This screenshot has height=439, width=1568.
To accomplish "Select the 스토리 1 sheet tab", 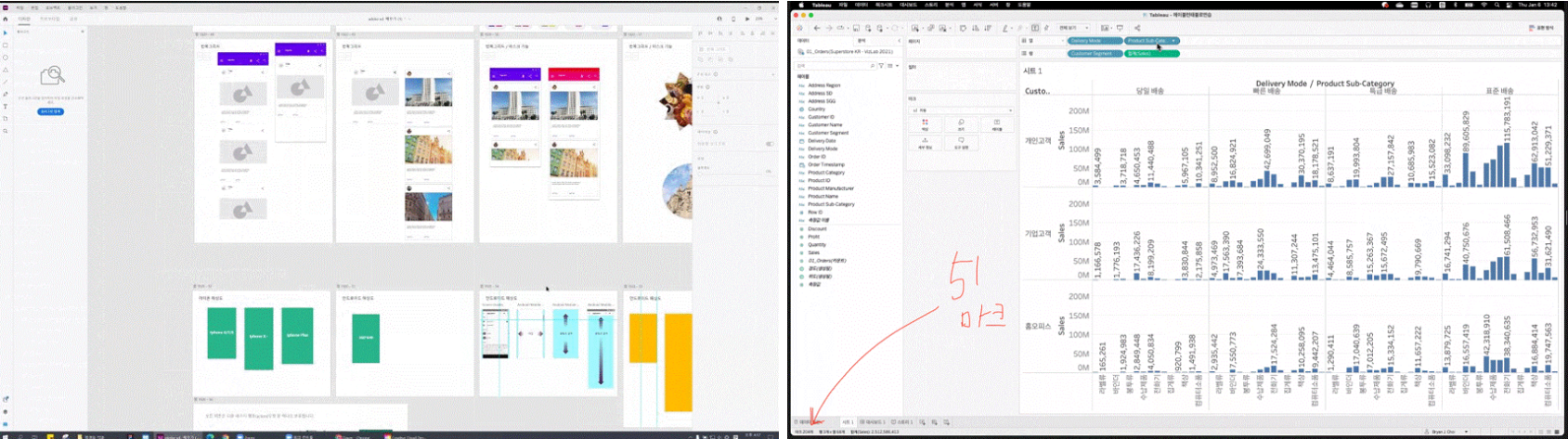I will [902, 422].
